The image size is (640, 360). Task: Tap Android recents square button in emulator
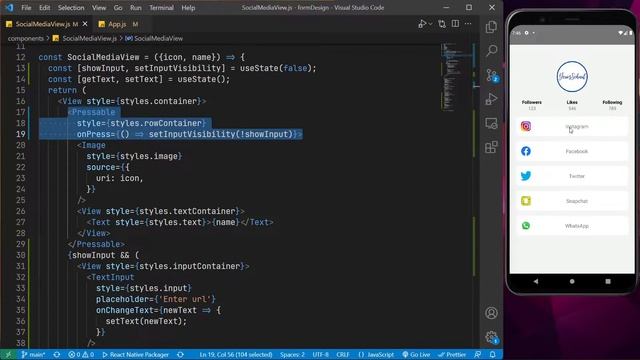608,281
